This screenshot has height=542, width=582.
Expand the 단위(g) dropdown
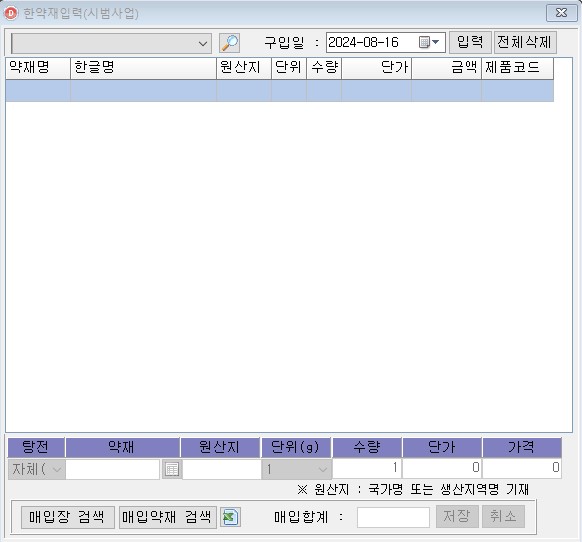click(296, 469)
